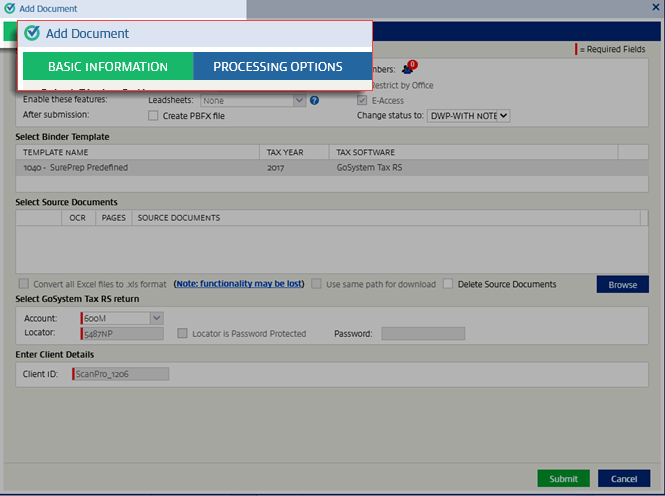665x496 pixels.
Task: Tick Locator is Password Protected checkbox
Action: pyautogui.click(x=183, y=333)
